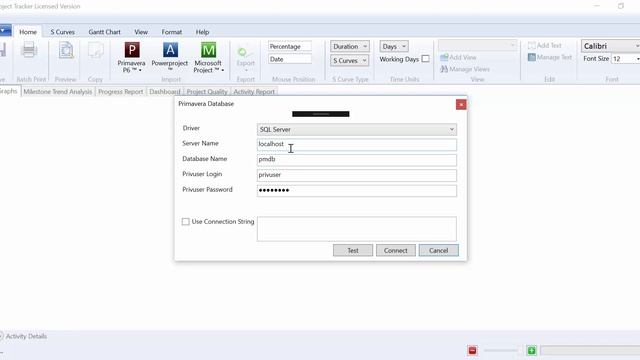
Task: Click the Privuser Login field
Action: (357, 175)
